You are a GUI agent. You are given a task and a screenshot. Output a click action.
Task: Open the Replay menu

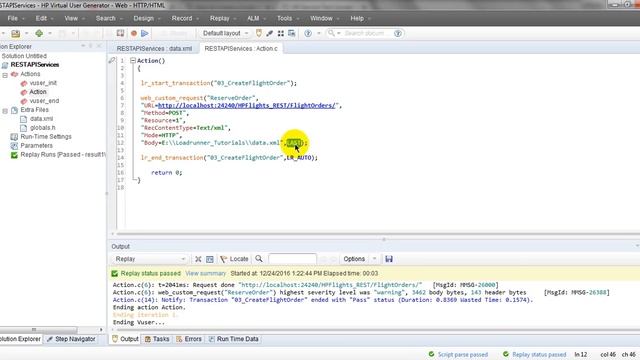tap(220, 18)
